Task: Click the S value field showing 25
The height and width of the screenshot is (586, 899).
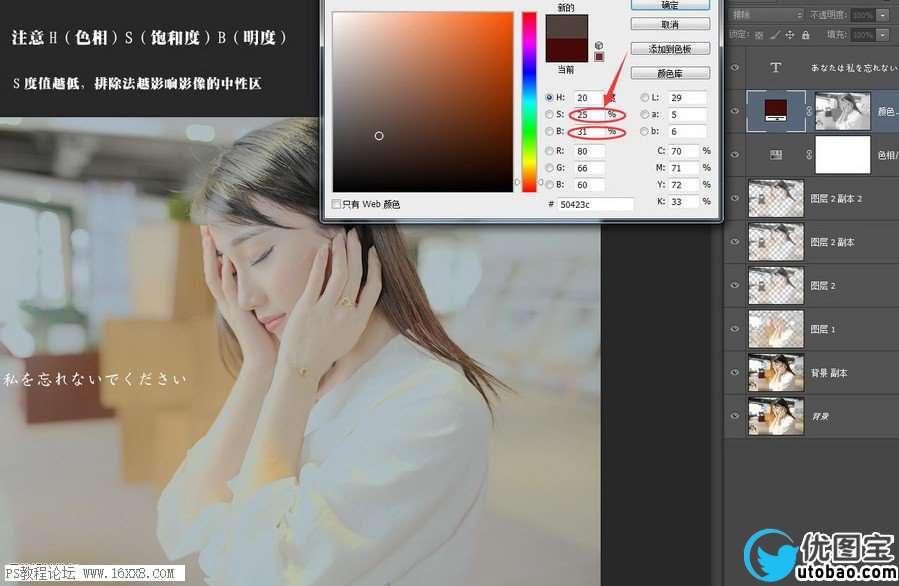Action: coord(589,115)
